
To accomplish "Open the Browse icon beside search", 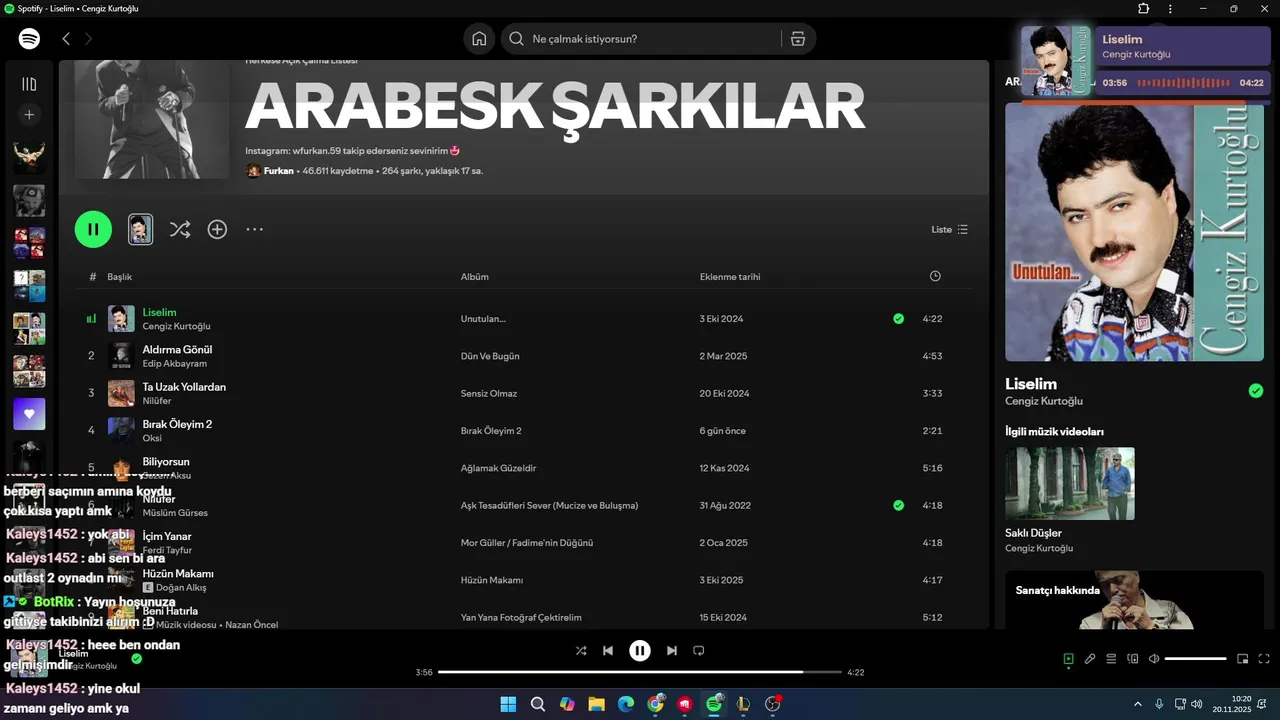I will [x=797, y=39].
